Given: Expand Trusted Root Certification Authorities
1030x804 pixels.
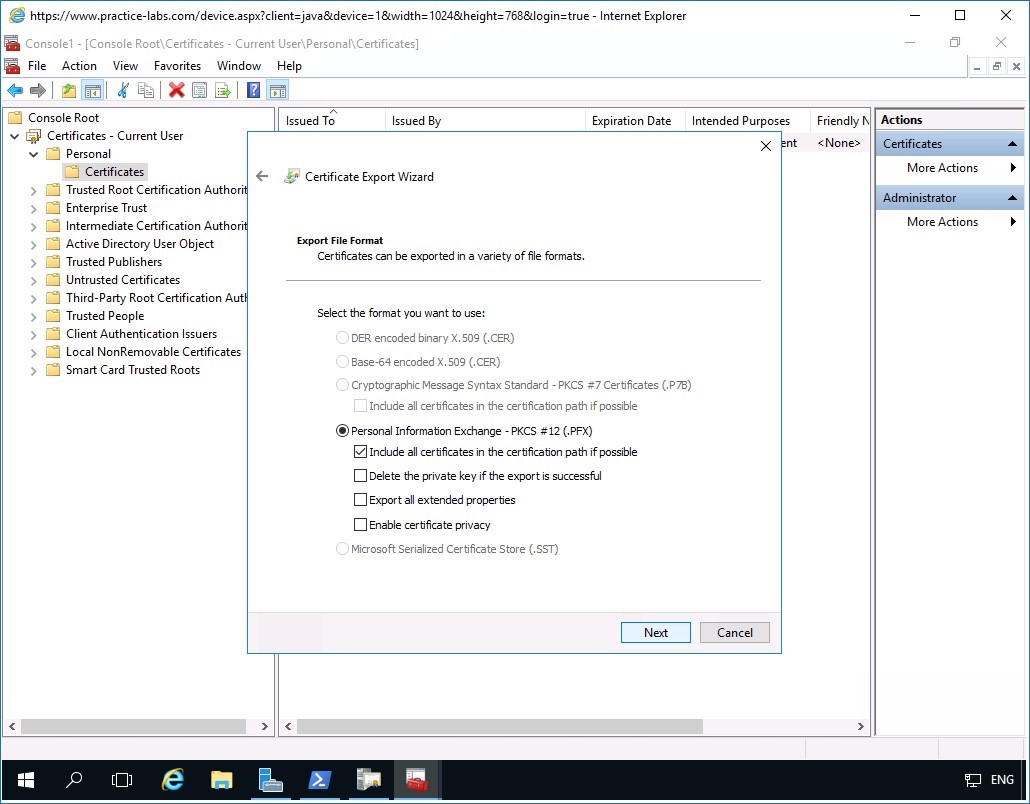Looking at the screenshot, I should pos(34,190).
